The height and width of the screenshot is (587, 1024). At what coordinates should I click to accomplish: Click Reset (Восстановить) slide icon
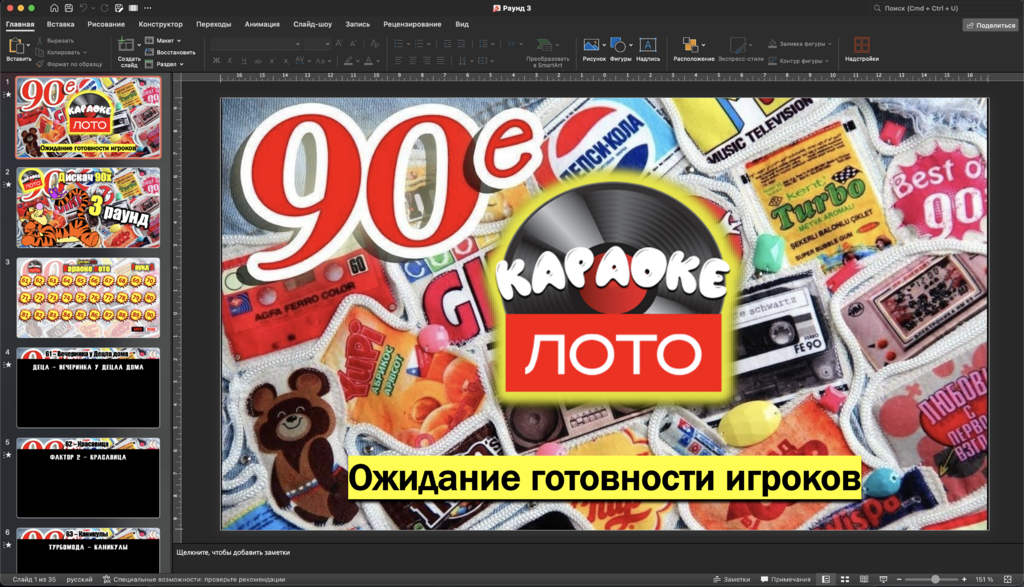[x=149, y=52]
